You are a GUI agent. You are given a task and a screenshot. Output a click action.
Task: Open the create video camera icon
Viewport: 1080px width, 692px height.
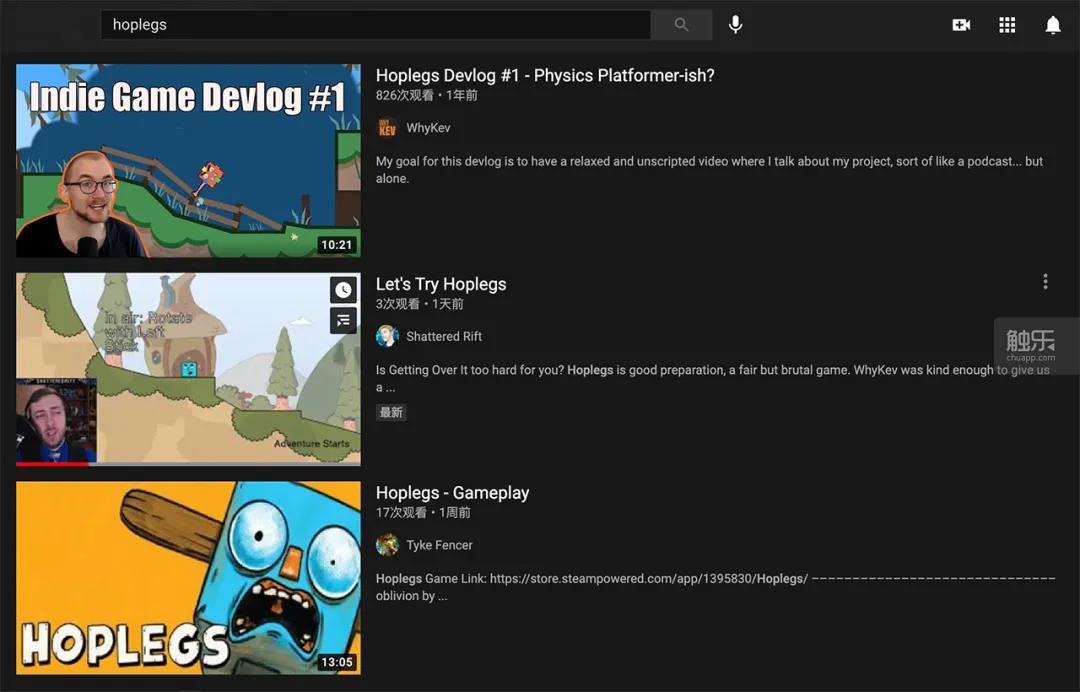(961, 25)
